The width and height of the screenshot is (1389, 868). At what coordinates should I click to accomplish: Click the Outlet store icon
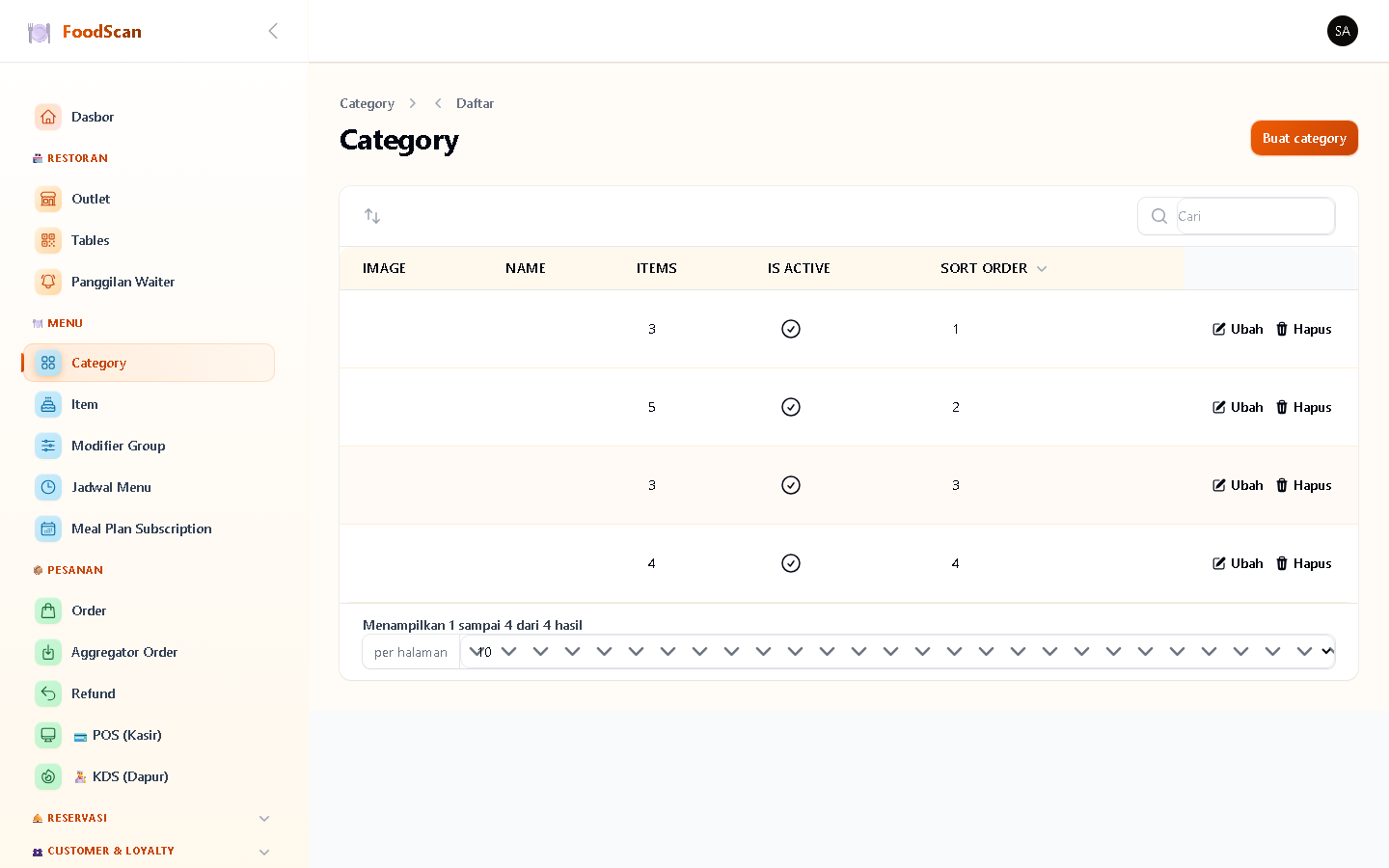point(48,199)
